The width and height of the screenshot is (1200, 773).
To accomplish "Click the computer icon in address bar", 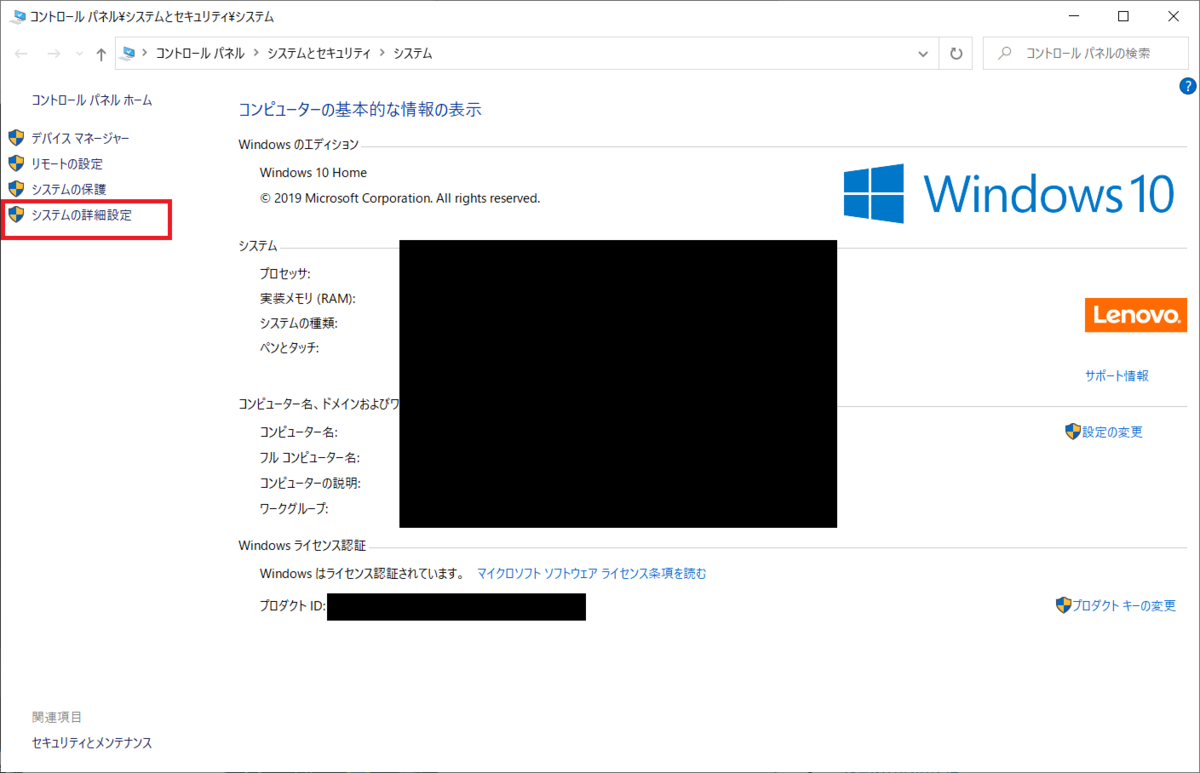I will (128, 53).
